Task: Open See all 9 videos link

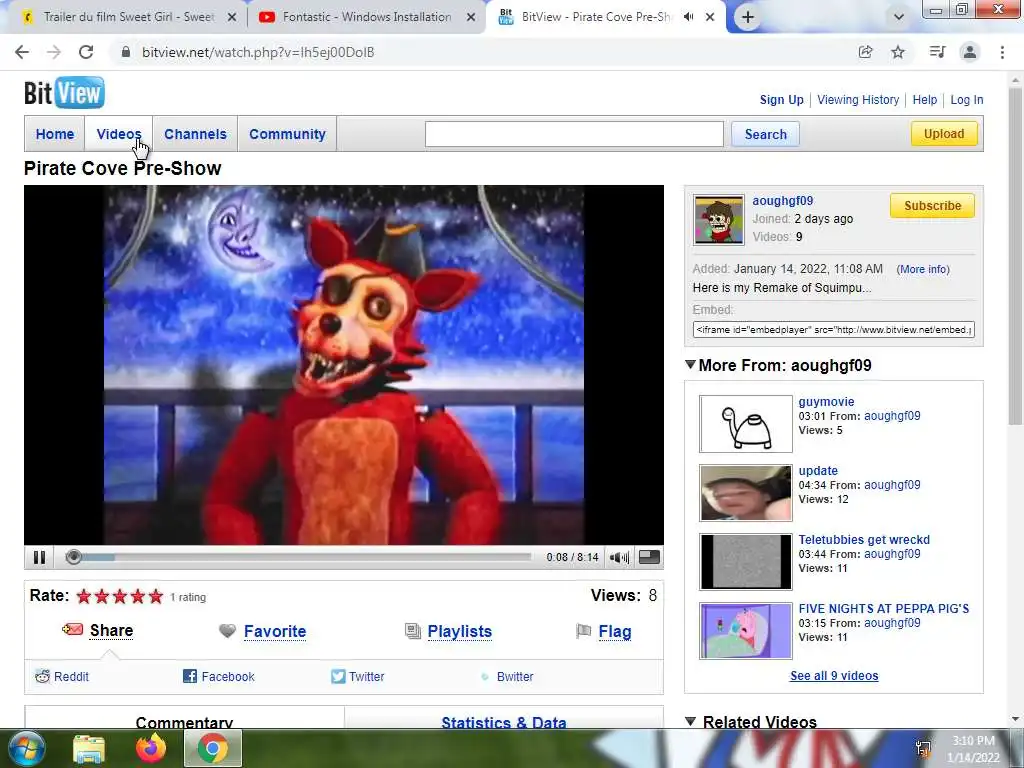Action: (834, 676)
